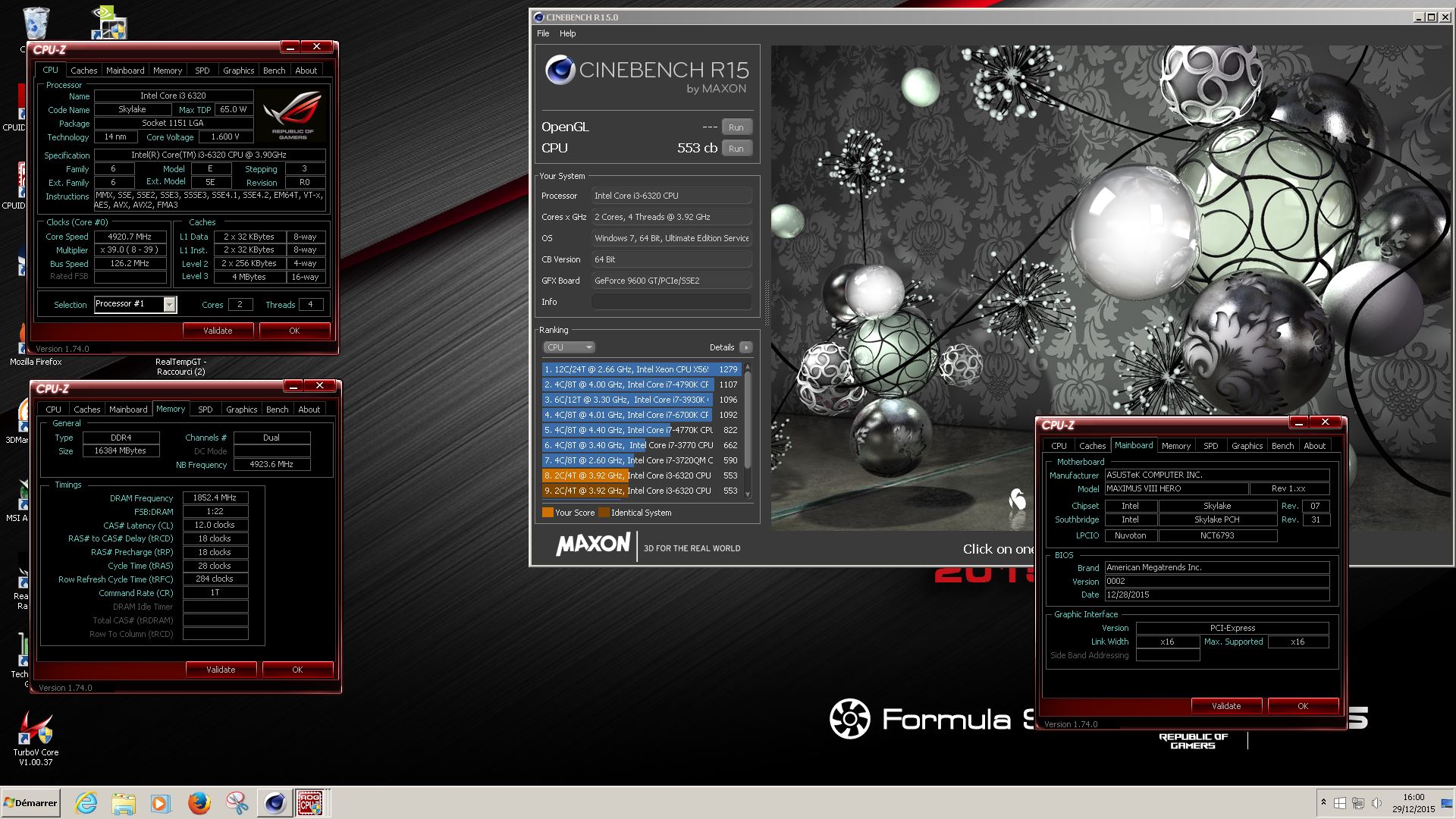Click the Cinebench R15 logo sphere
Viewport: 1456px width, 819px height.
tap(560, 71)
